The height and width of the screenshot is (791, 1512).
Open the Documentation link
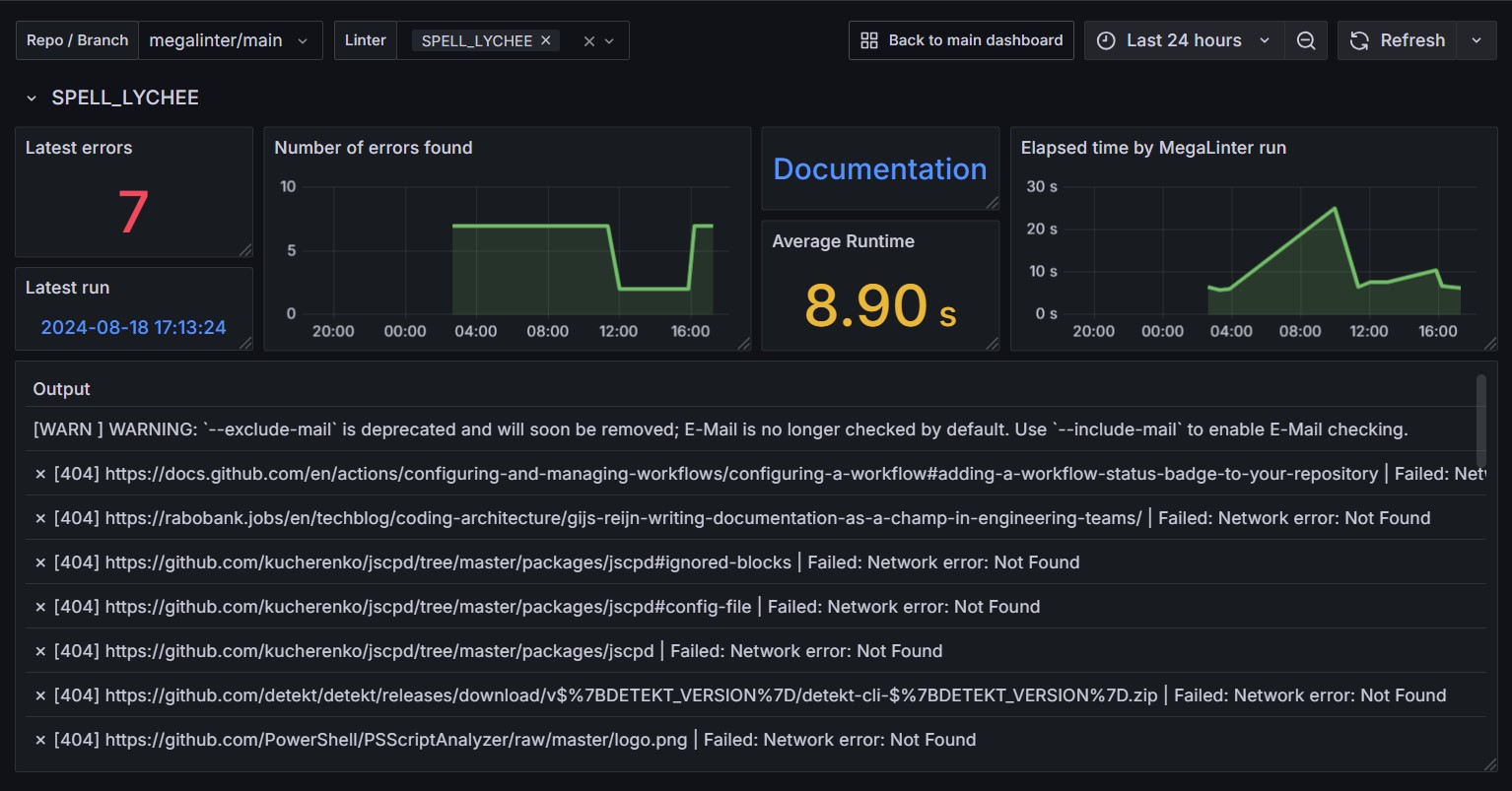[879, 169]
